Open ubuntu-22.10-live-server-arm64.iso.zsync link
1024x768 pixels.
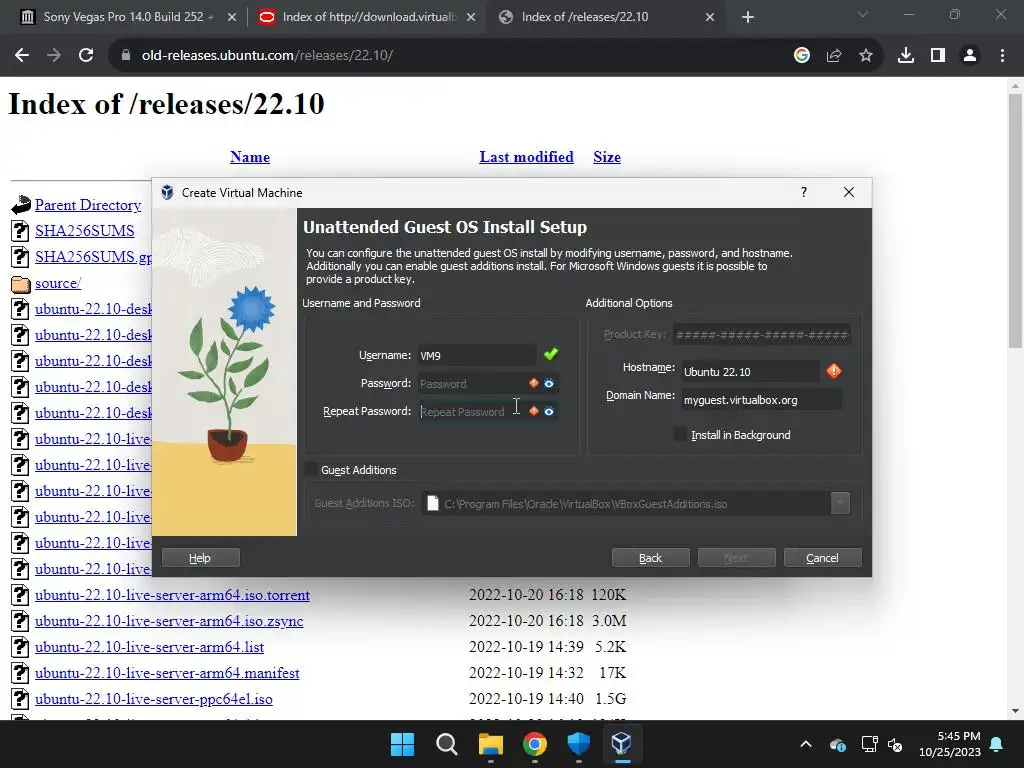169,621
